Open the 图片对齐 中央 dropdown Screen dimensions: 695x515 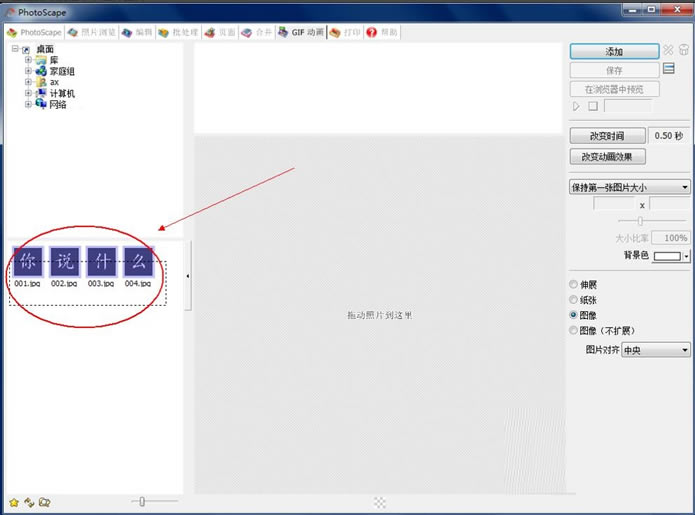click(x=656, y=350)
